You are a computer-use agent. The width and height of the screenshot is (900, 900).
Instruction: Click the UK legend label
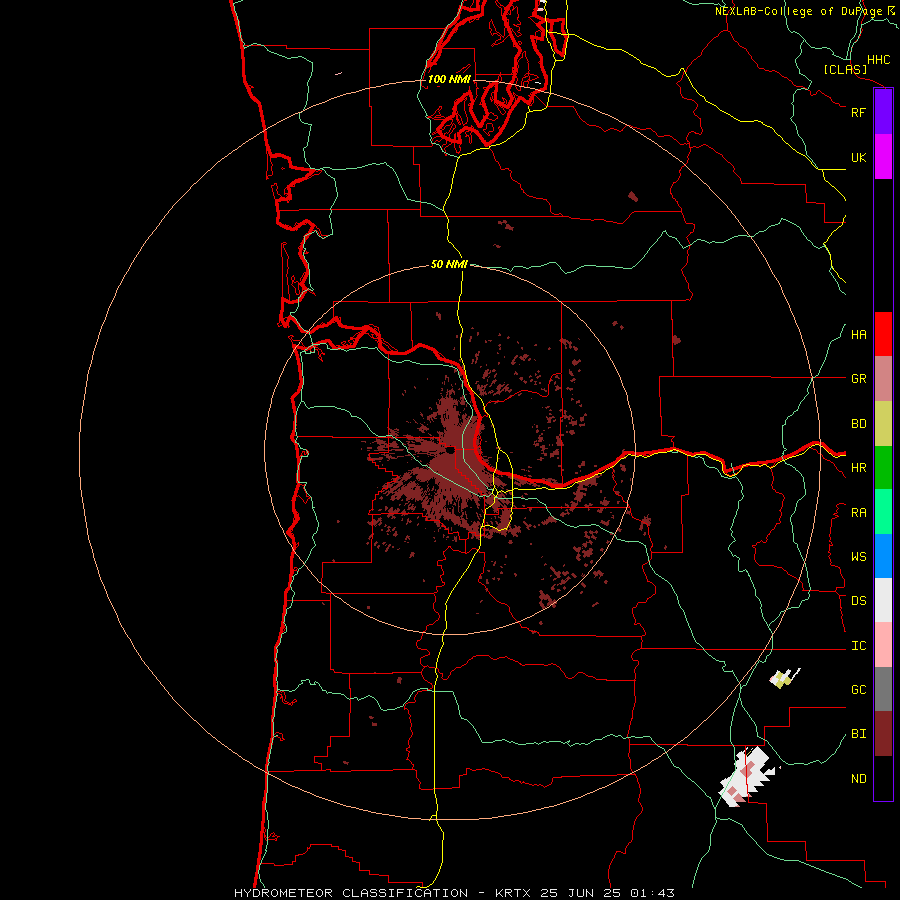point(858,157)
